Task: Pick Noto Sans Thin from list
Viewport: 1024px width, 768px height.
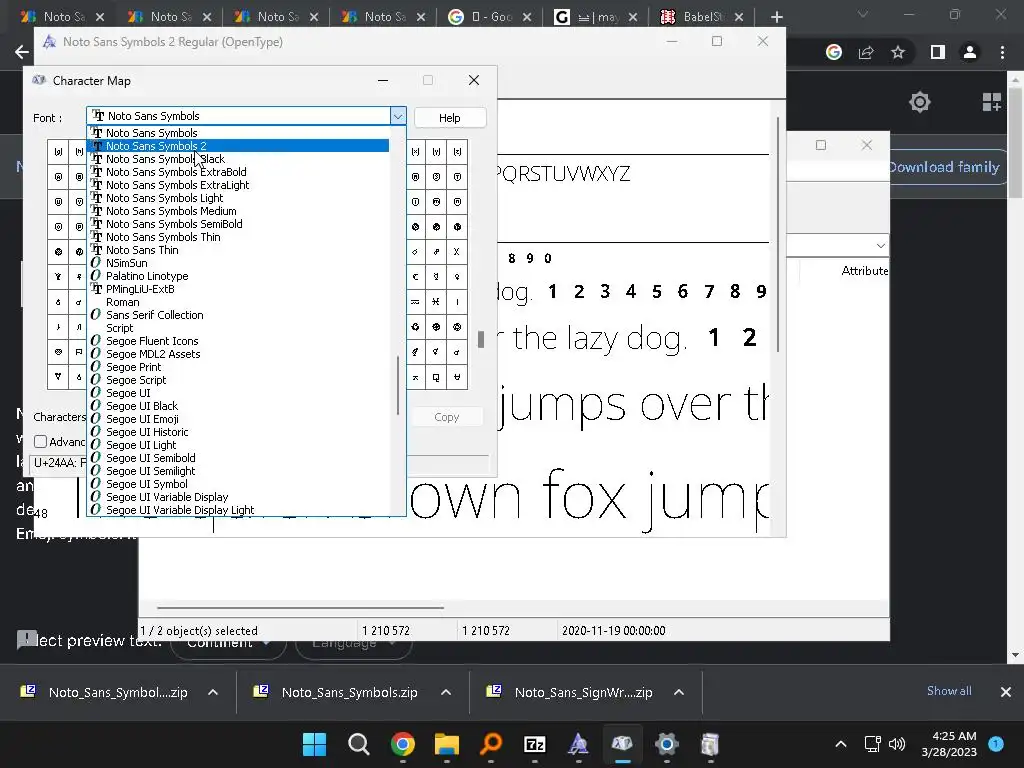Action: point(238,250)
